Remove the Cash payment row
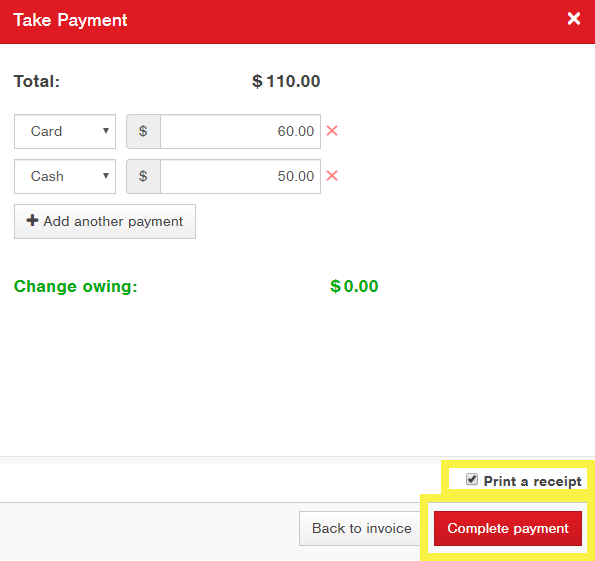 click(332, 176)
